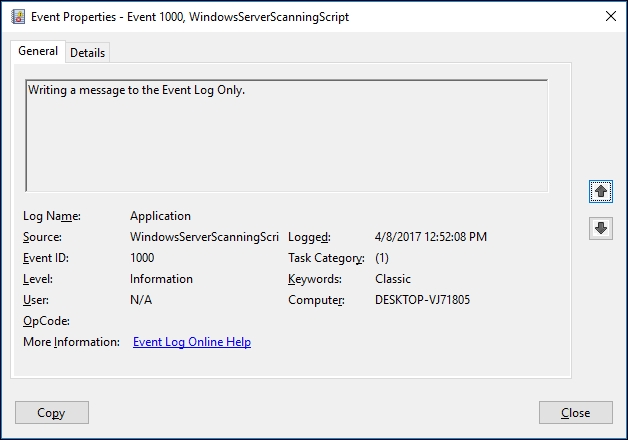628x440 pixels.
Task: Click the message text 'Writing a message to the Event Log Only.'
Action: click(136, 90)
